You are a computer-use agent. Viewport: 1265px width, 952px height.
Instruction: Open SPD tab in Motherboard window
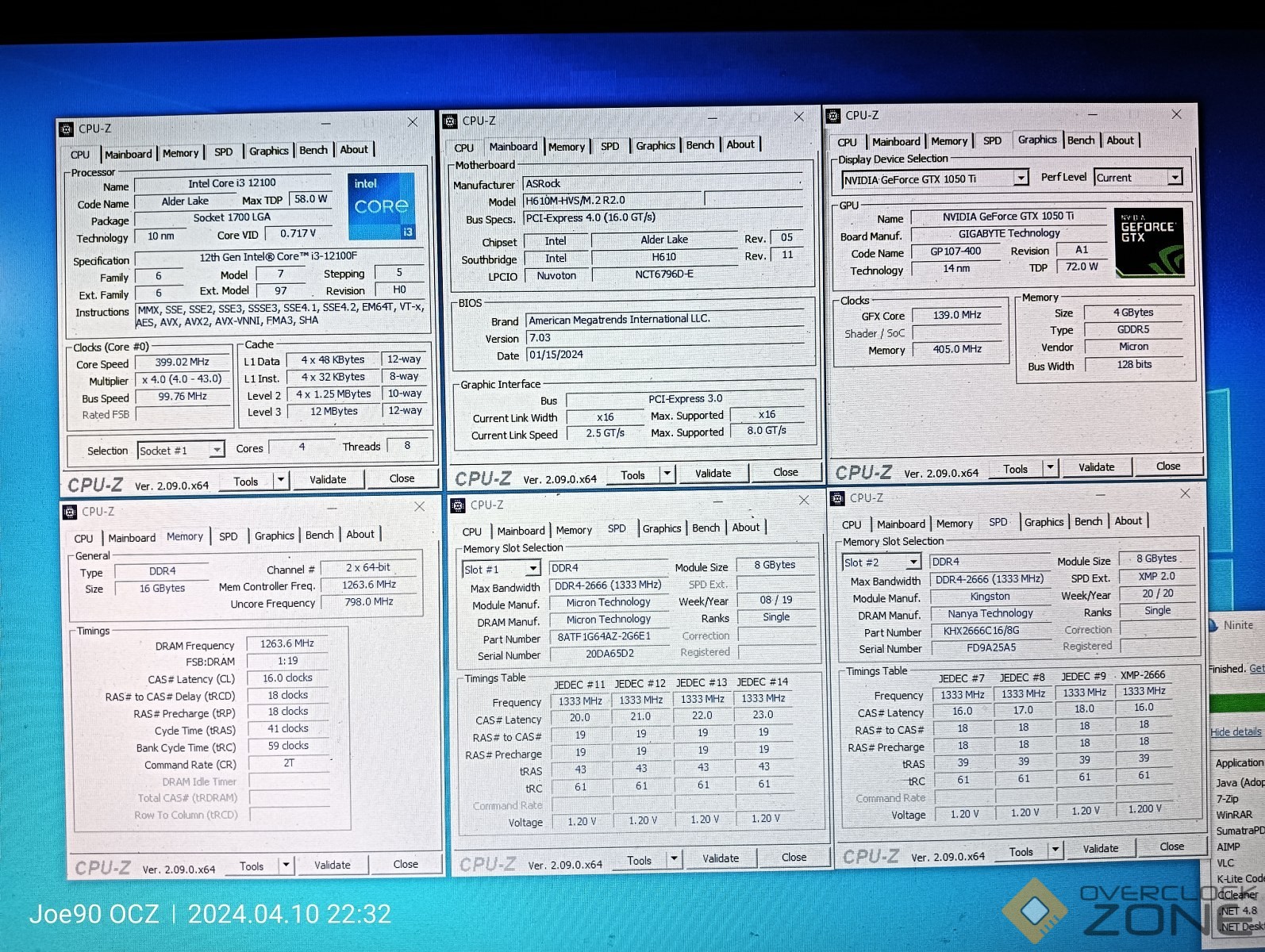tap(609, 146)
